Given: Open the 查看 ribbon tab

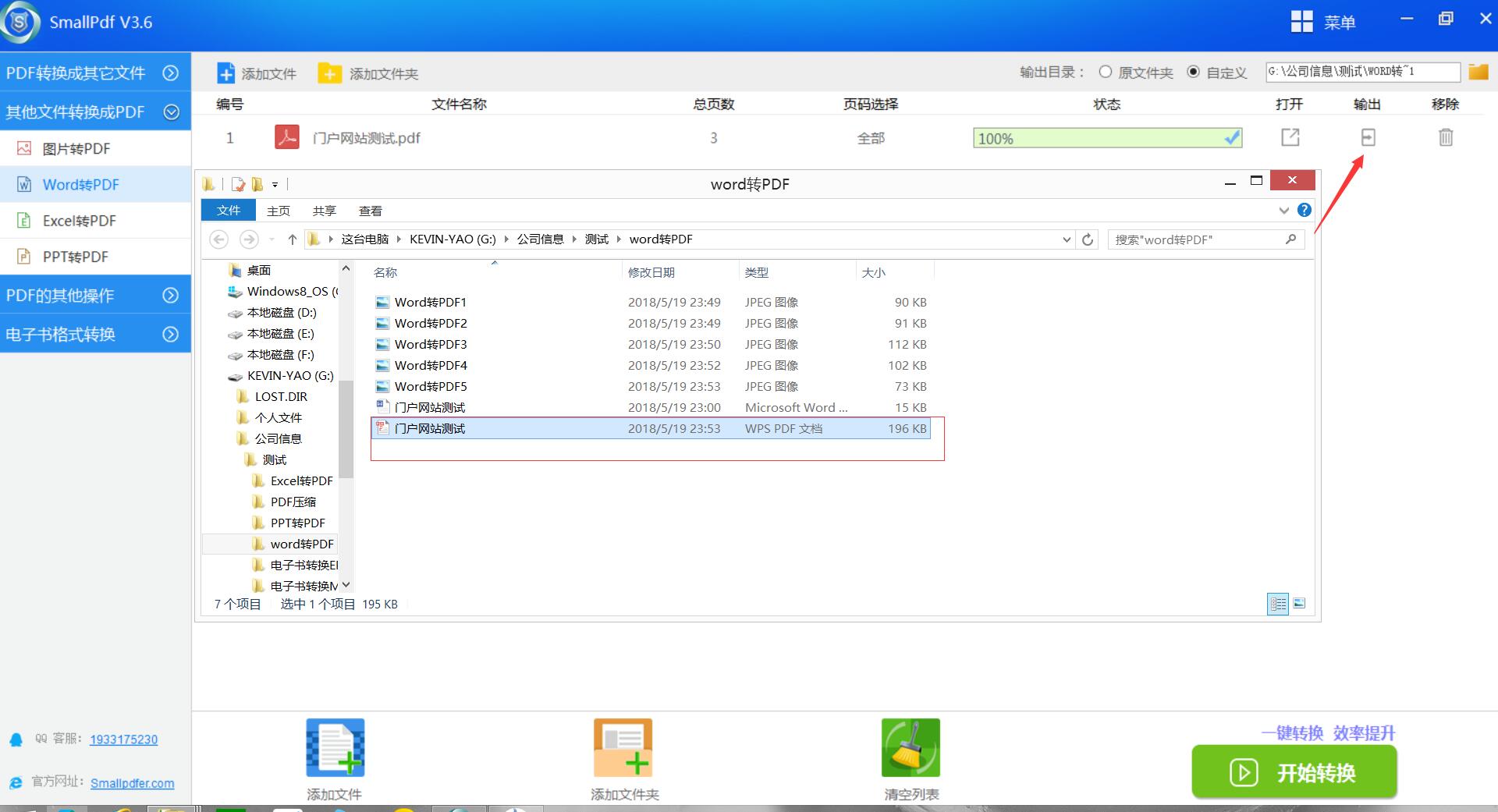Looking at the screenshot, I should click(x=371, y=211).
